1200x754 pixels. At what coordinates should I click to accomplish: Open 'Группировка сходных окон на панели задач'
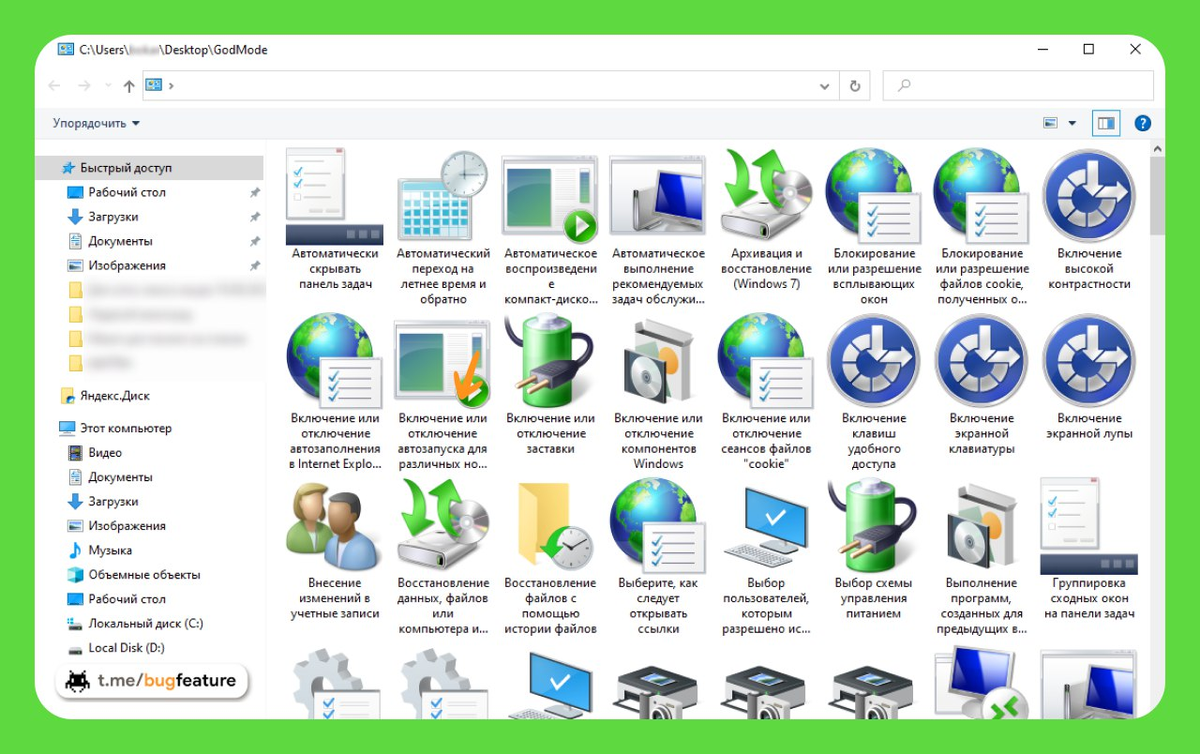click(1089, 550)
